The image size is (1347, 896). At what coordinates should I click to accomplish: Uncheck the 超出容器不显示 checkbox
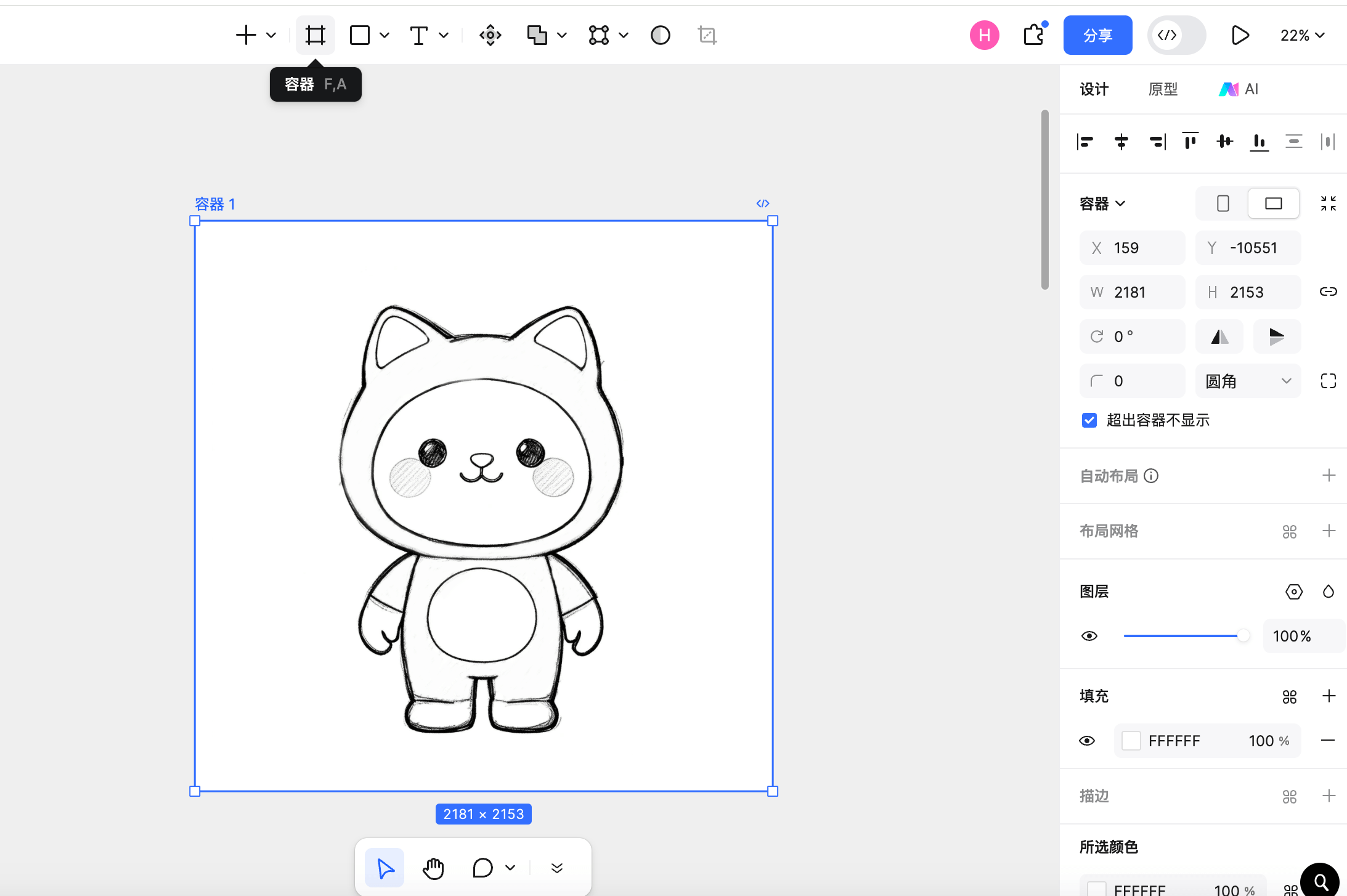click(x=1089, y=420)
